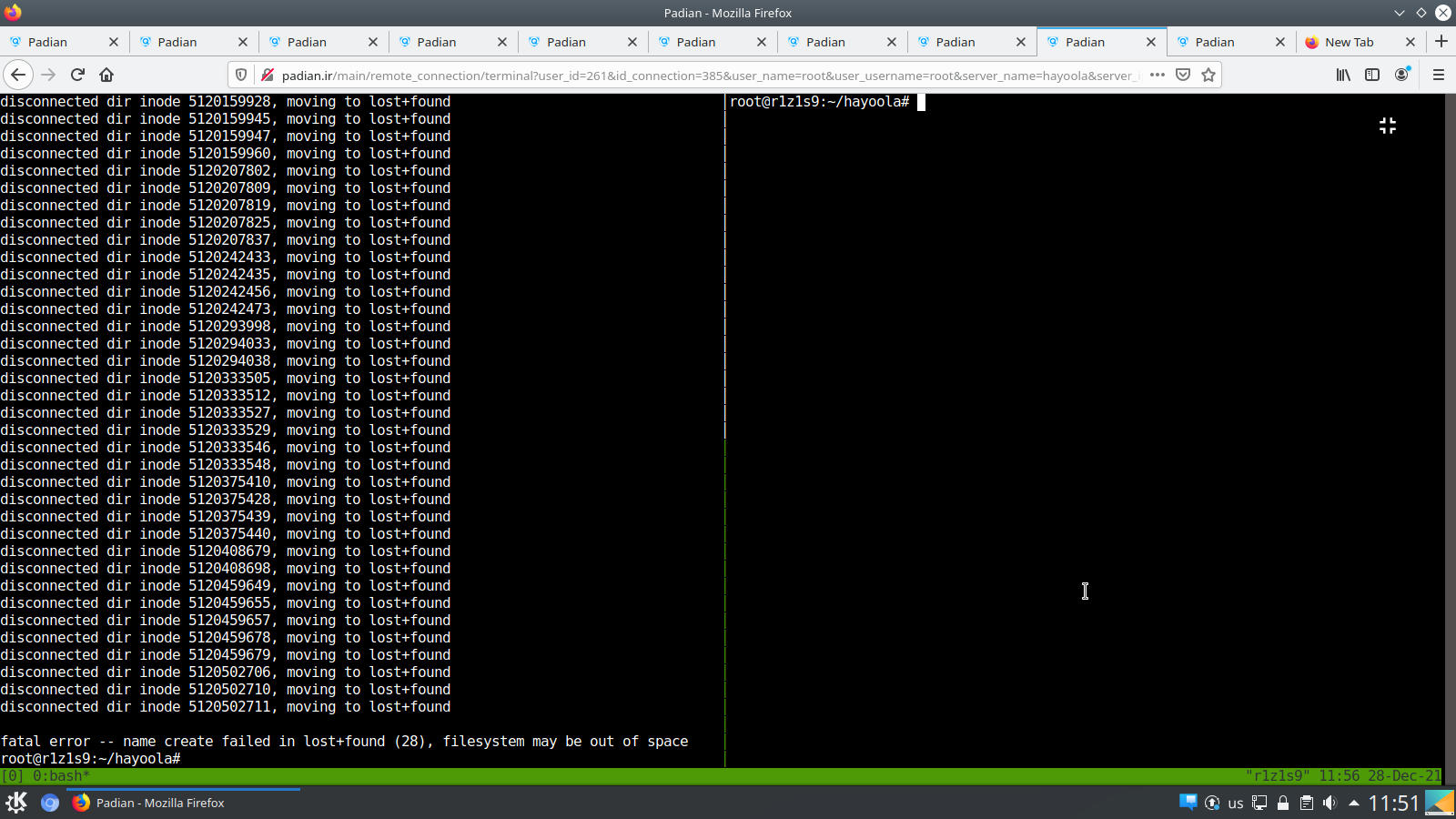Click the line with inode 5120242433
Viewport: 1456px width, 819px height.
click(x=226, y=258)
